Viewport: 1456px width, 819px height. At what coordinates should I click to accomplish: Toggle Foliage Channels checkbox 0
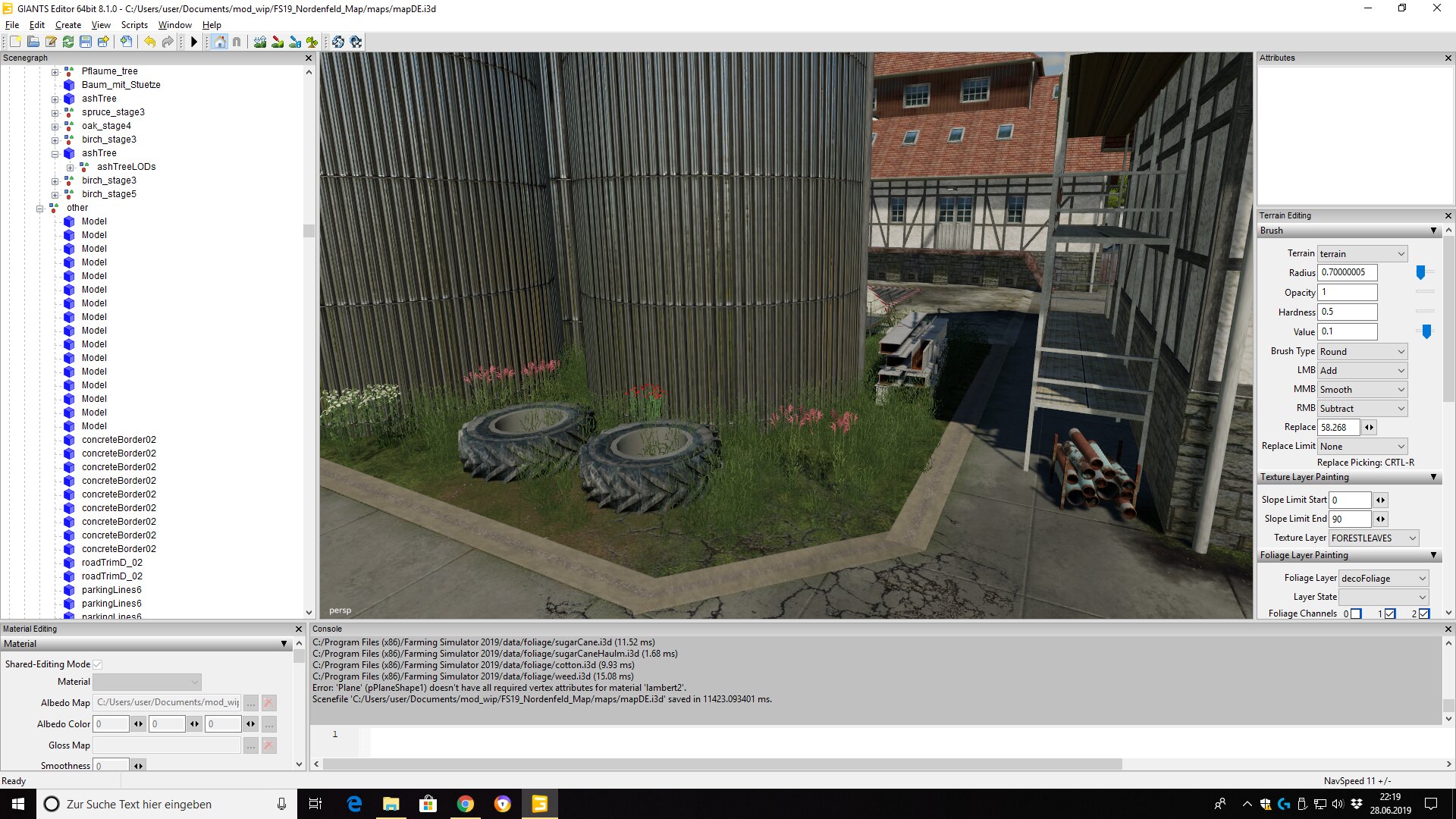click(1356, 613)
